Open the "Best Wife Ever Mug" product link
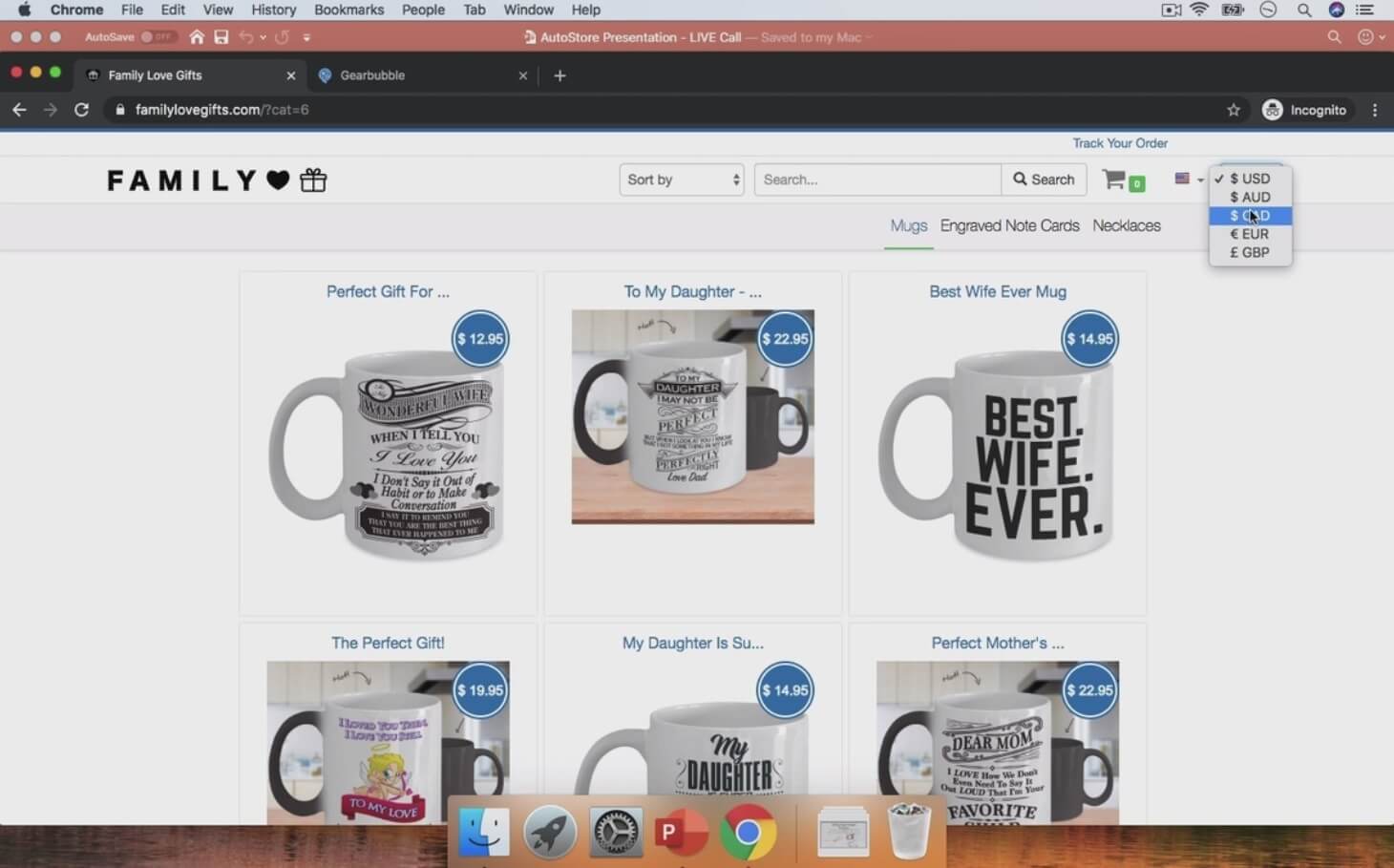Image resolution: width=1394 pixels, height=868 pixels. pos(998,292)
